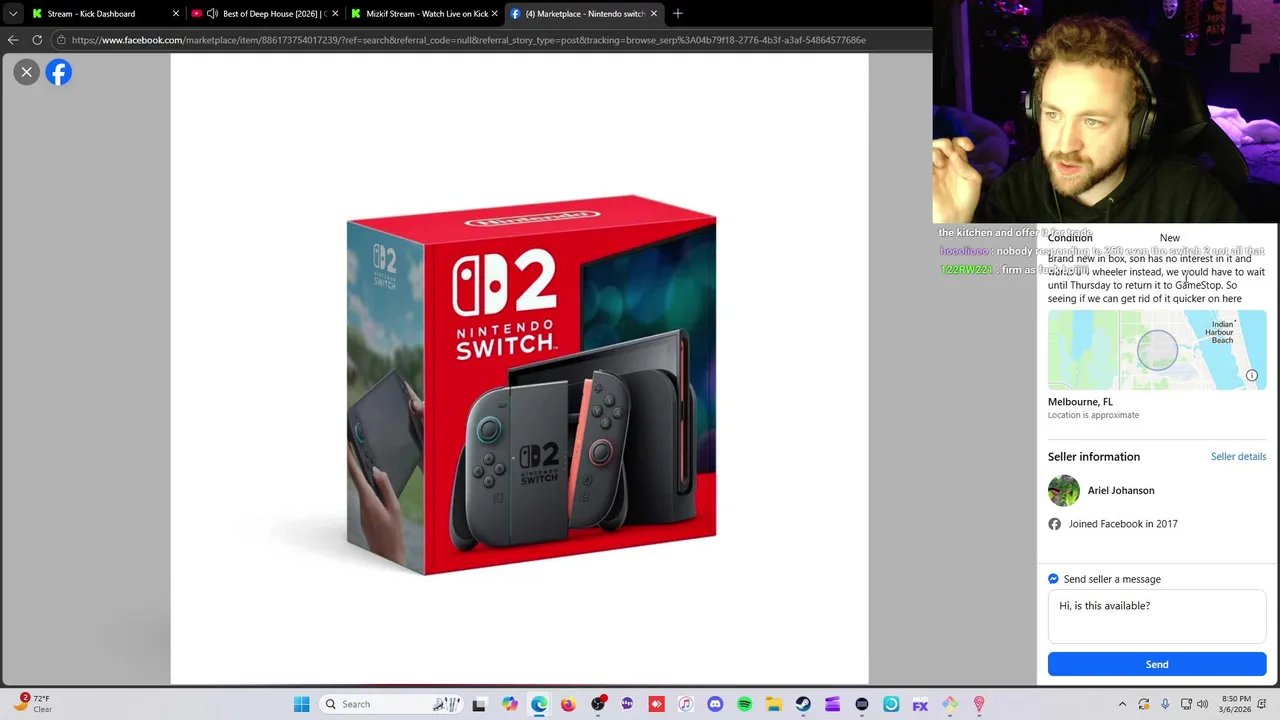Open Seller details link

coord(1238,456)
